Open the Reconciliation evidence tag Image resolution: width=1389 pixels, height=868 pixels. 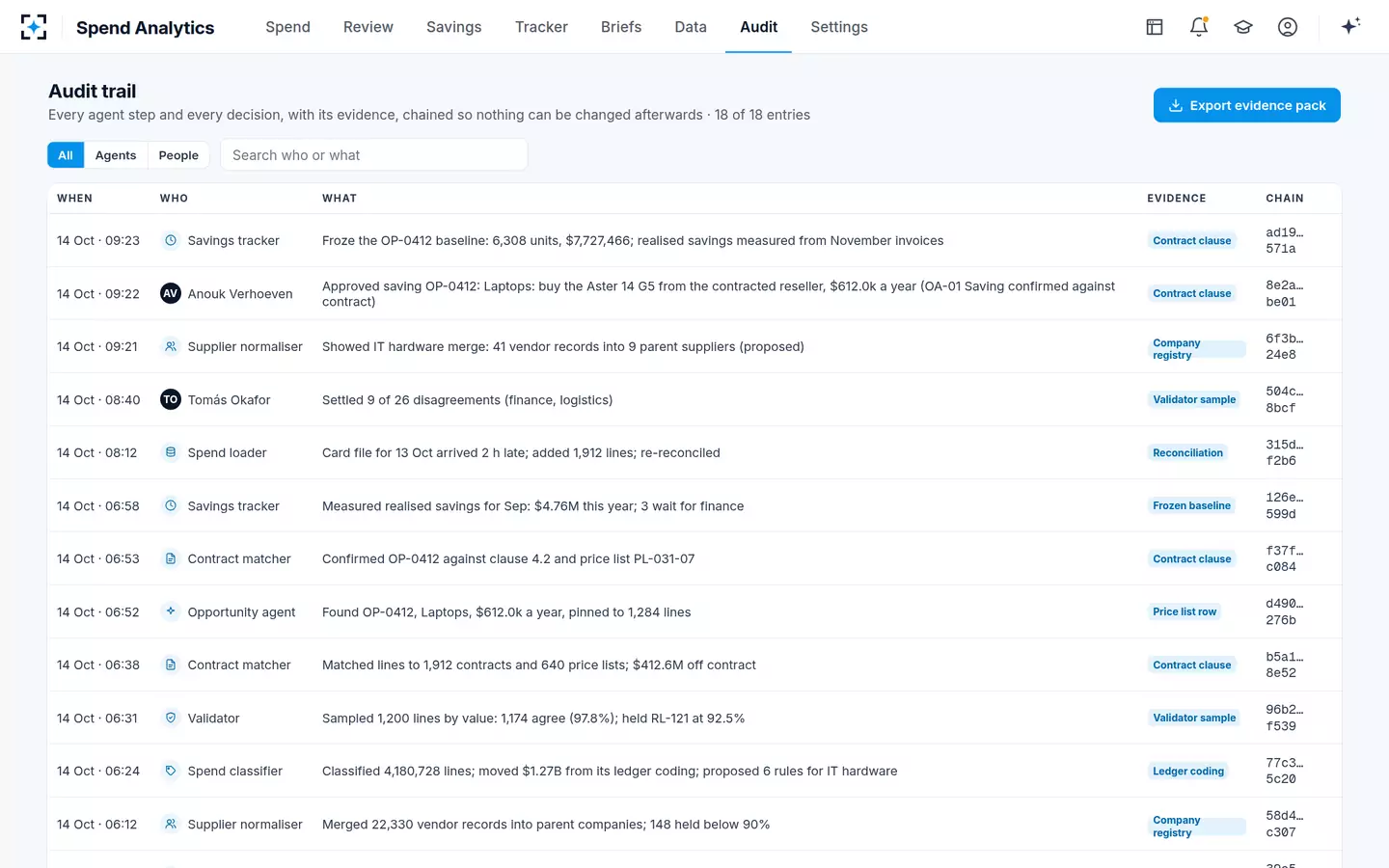pos(1187,452)
